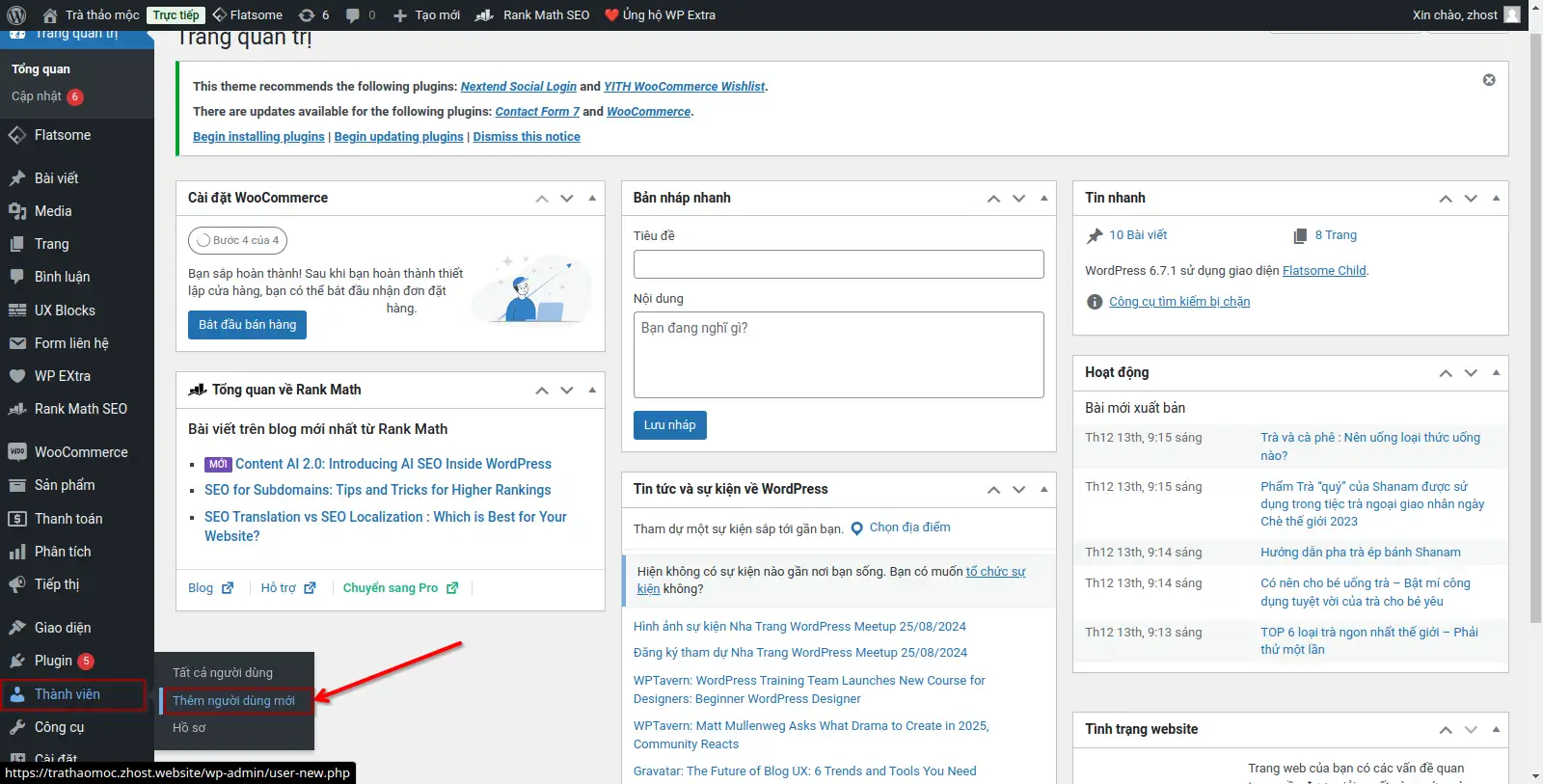
Task: Click the user avatar in the admin bar
Action: coord(1512,14)
